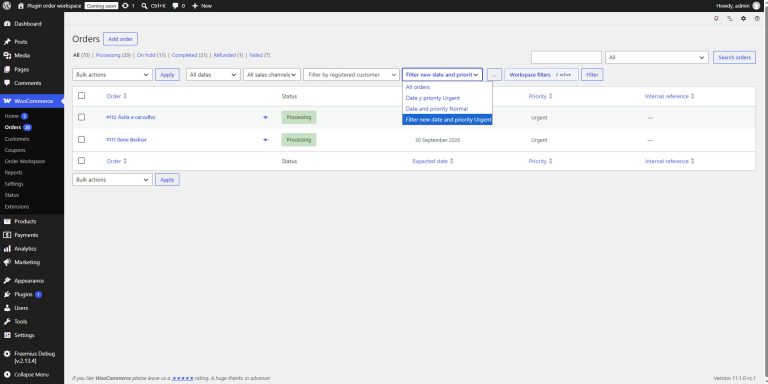
Task: Click the Pages sidebar icon
Action: pyautogui.click(x=7, y=69)
